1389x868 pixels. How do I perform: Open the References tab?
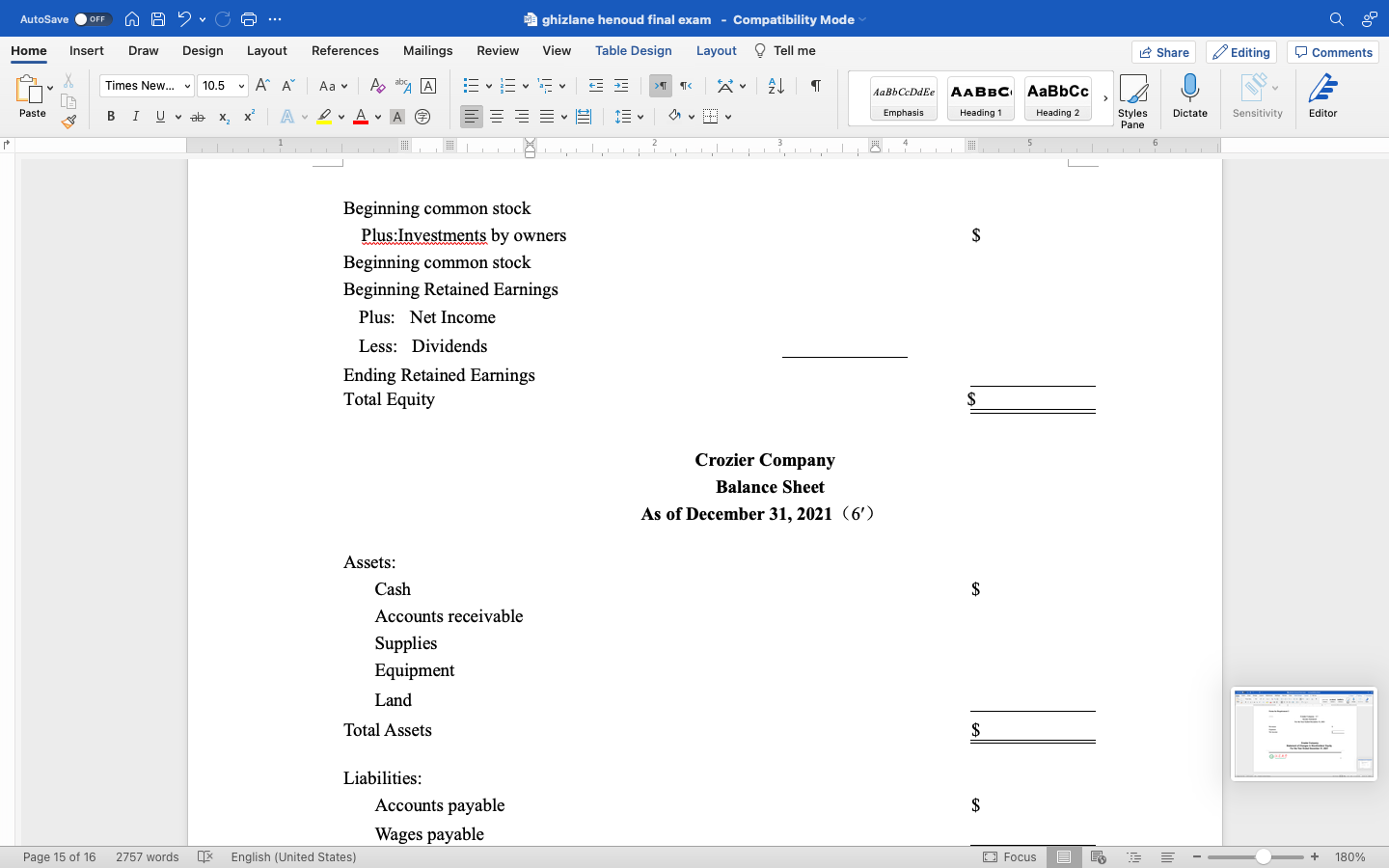click(x=344, y=50)
